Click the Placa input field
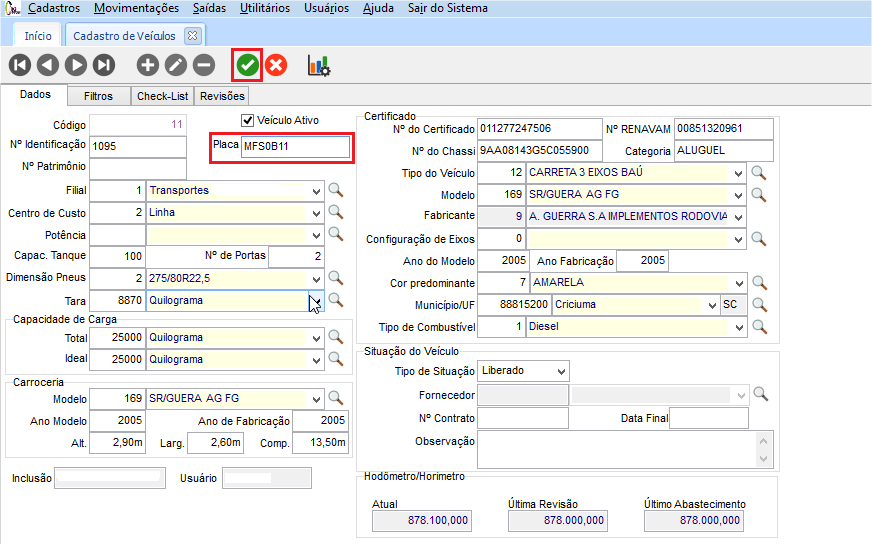The height and width of the screenshot is (544, 872). point(295,147)
